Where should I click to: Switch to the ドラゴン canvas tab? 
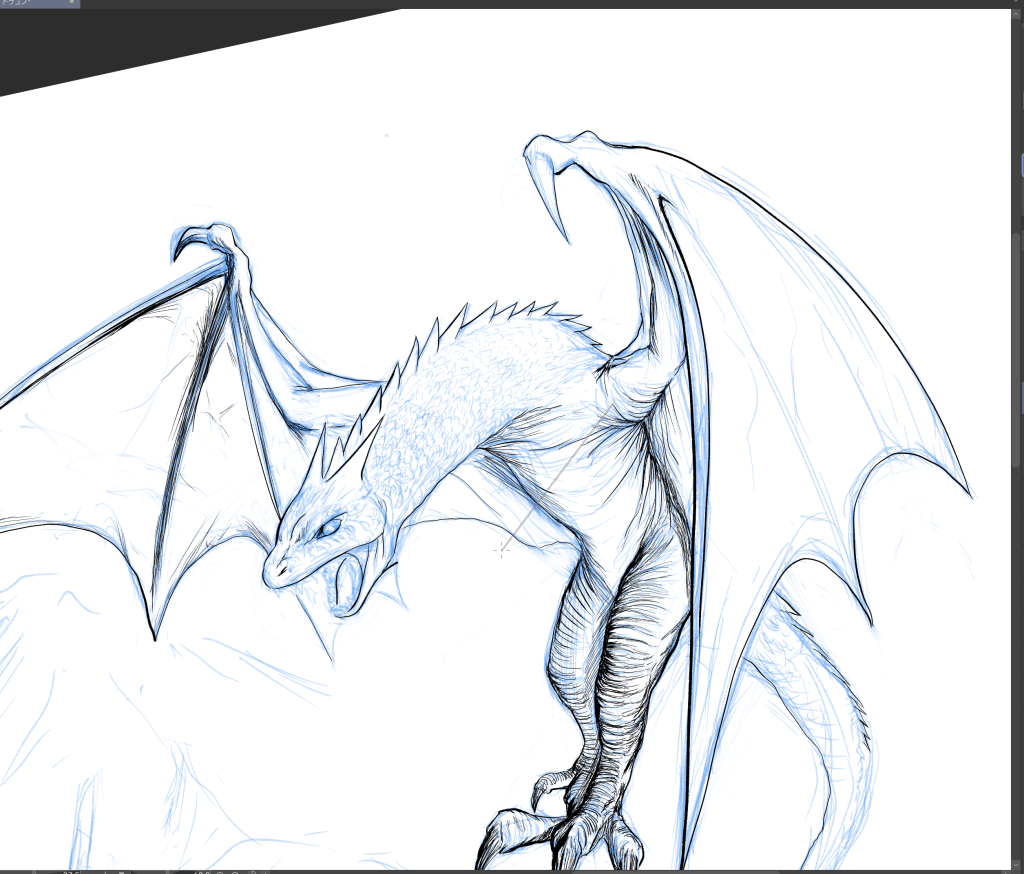(25, 4)
